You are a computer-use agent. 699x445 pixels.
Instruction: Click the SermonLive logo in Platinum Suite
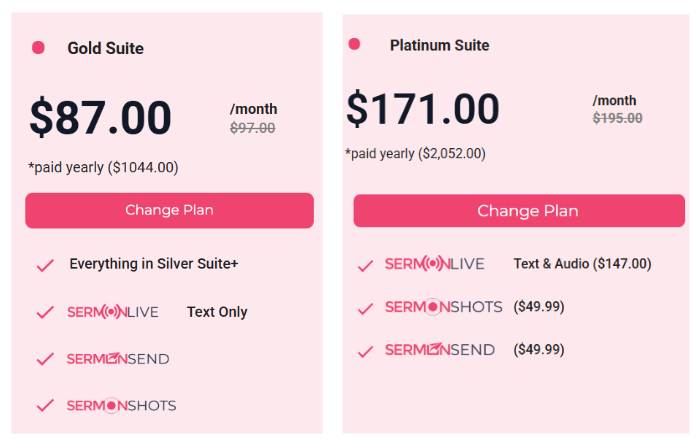435,264
